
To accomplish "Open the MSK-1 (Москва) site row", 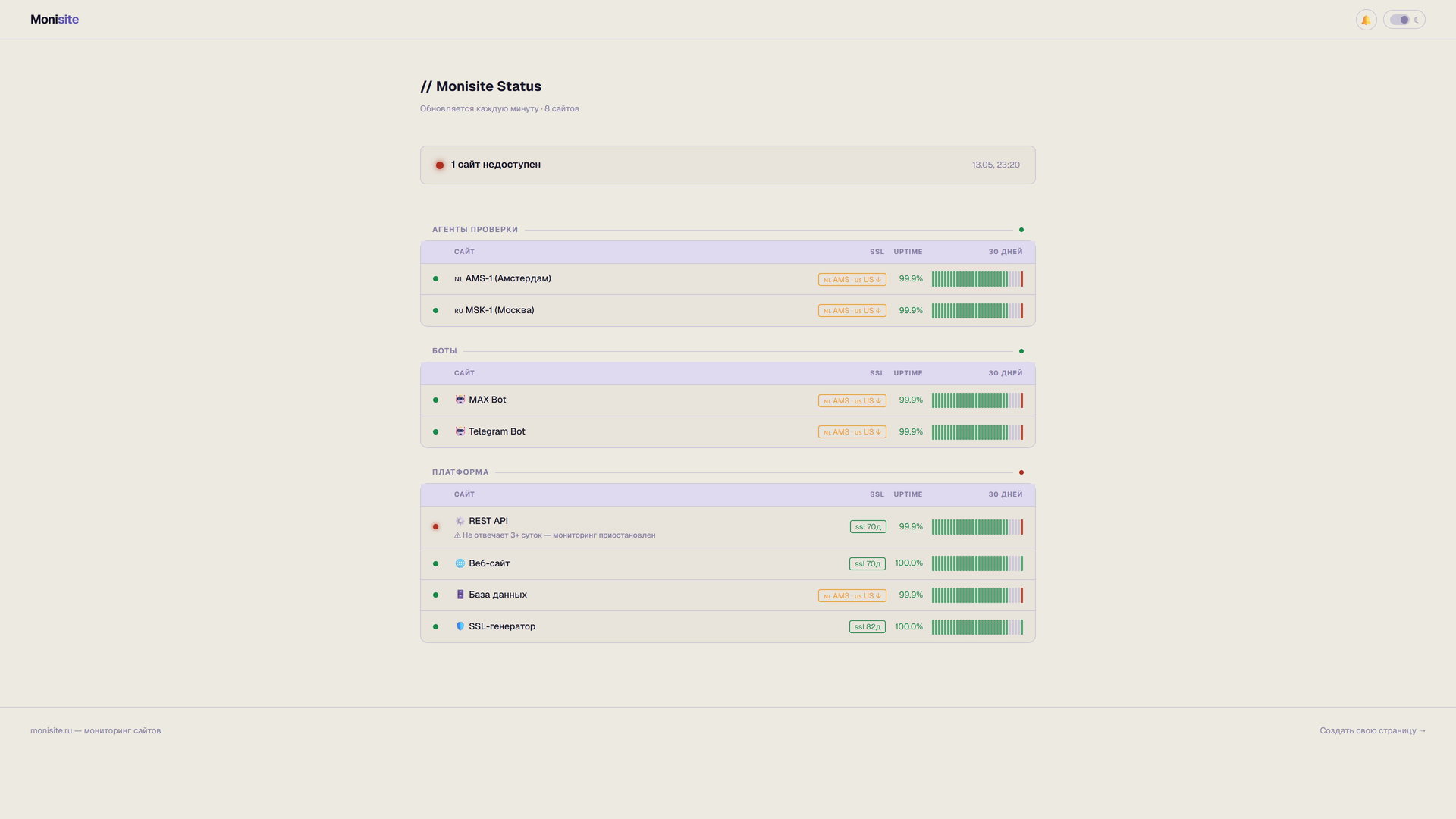I will click(728, 311).
